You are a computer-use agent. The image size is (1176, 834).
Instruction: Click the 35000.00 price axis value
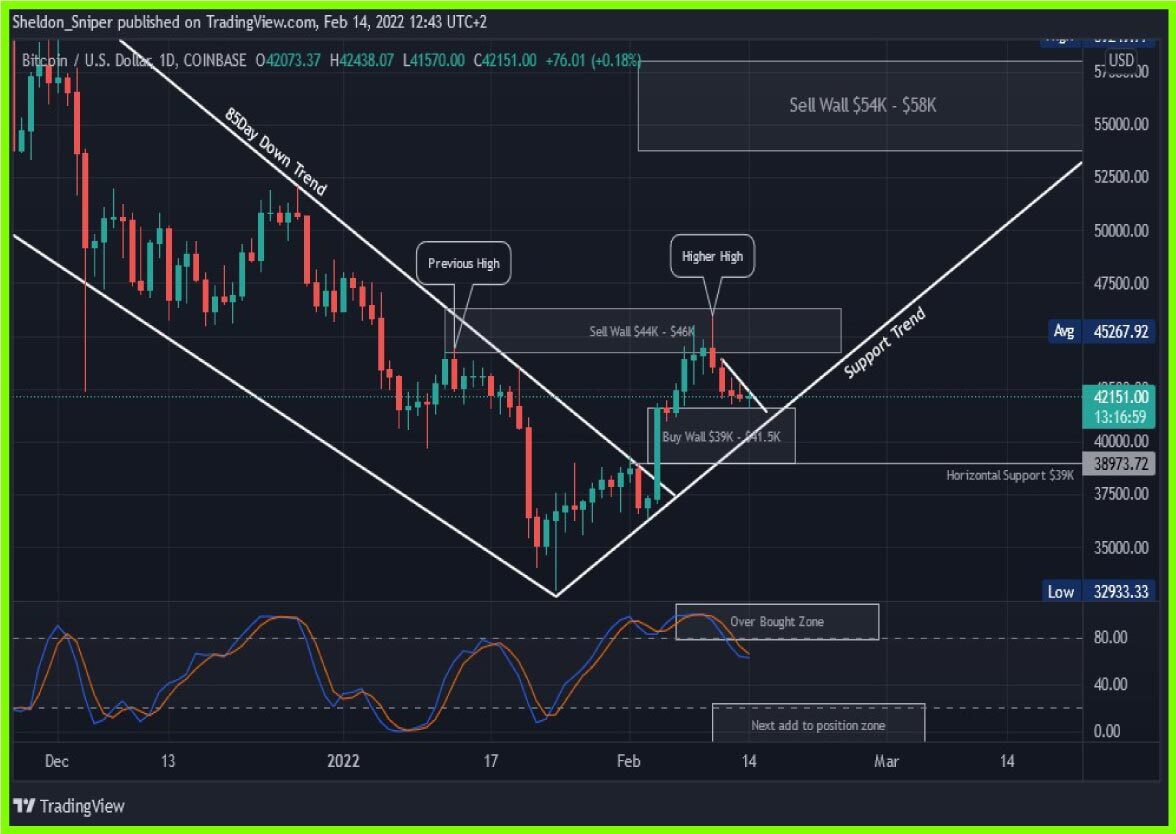(1120, 548)
